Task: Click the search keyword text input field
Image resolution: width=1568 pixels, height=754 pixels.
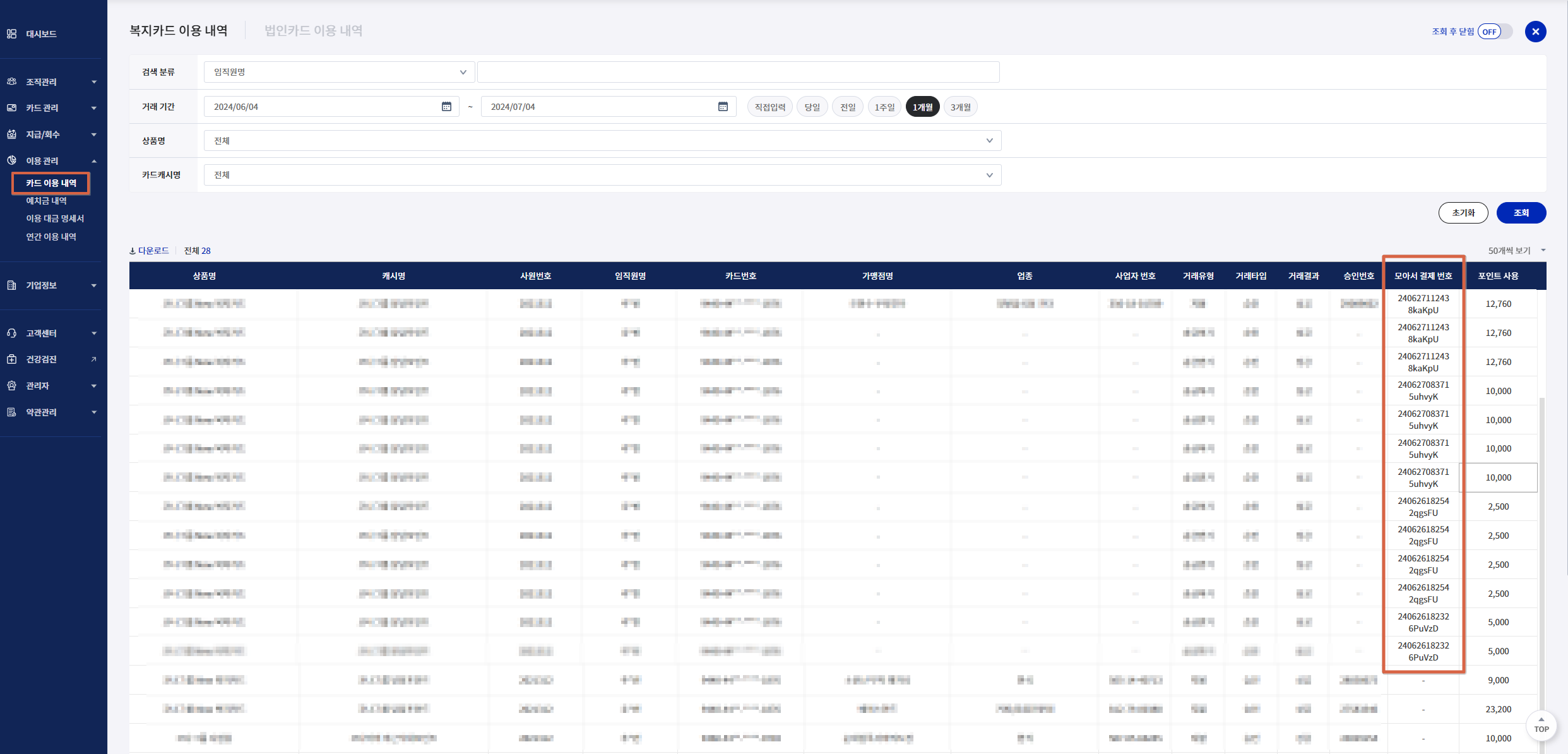Action: click(x=737, y=72)
